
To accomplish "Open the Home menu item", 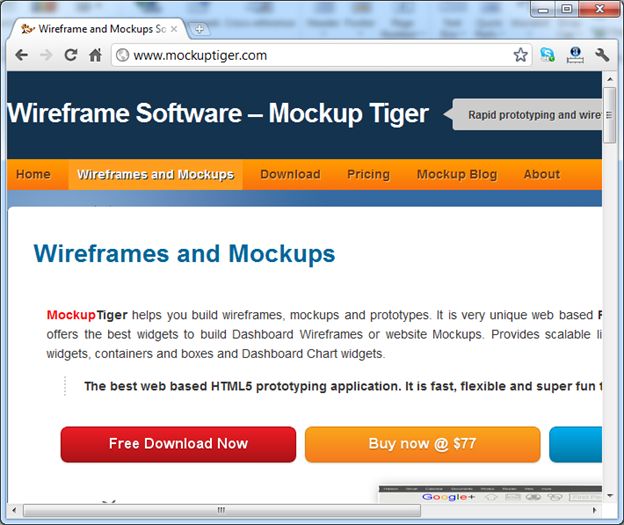I will tap(33, 174).
